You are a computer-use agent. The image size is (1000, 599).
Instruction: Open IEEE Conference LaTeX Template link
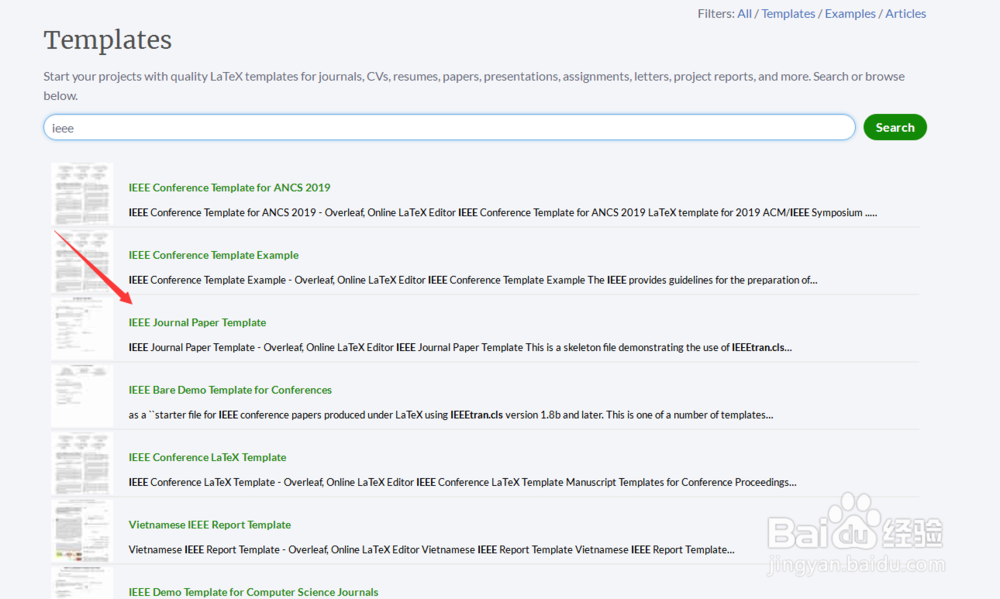click(x=207, y=457)
